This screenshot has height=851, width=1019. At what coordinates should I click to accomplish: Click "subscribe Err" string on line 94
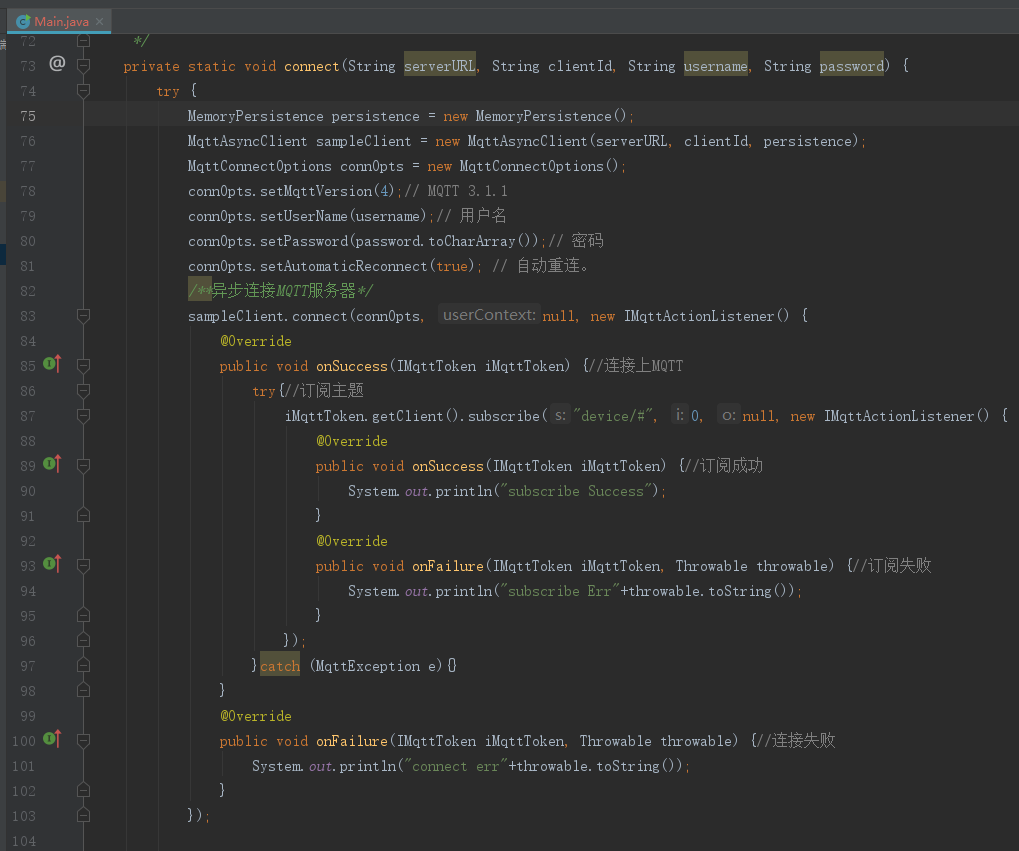click(x=560, y=591)
